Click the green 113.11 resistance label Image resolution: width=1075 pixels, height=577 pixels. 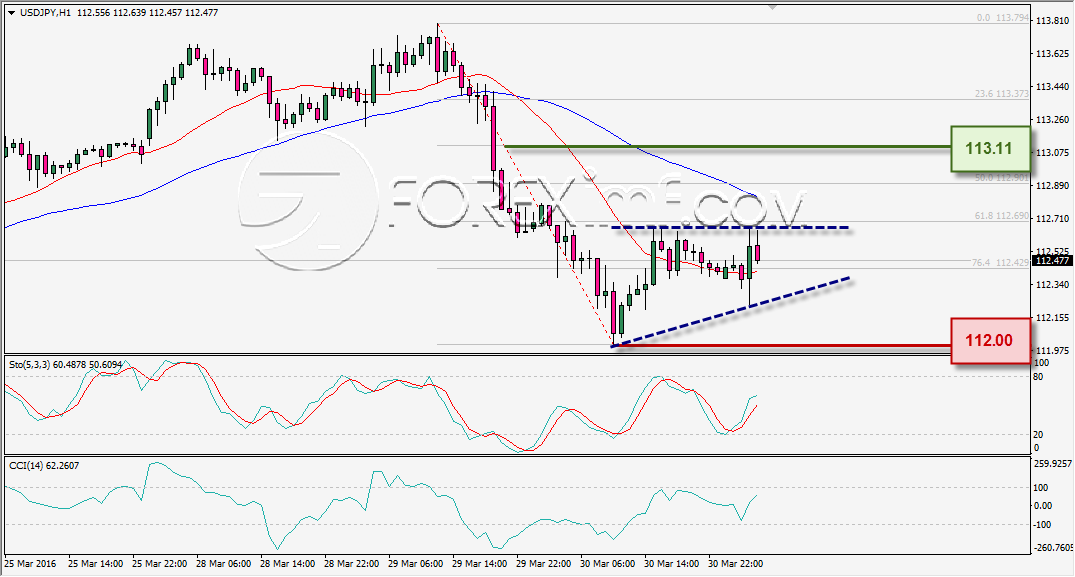click(x=990, y=149)
